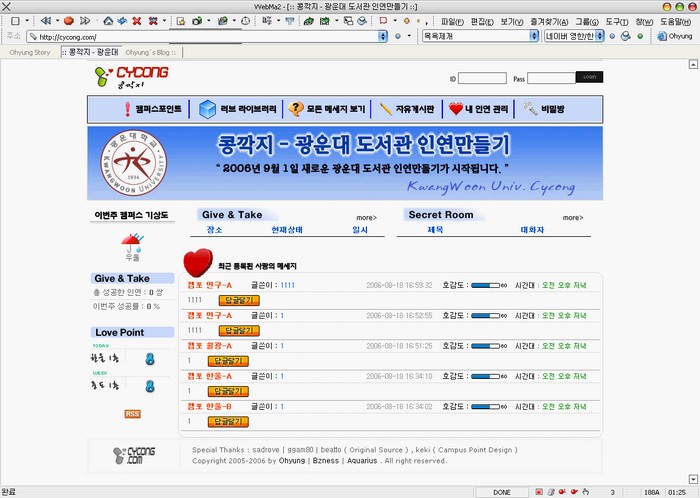Click the Pass input field
The width and height of the screenshot is (700, 498).
(551, 79)
